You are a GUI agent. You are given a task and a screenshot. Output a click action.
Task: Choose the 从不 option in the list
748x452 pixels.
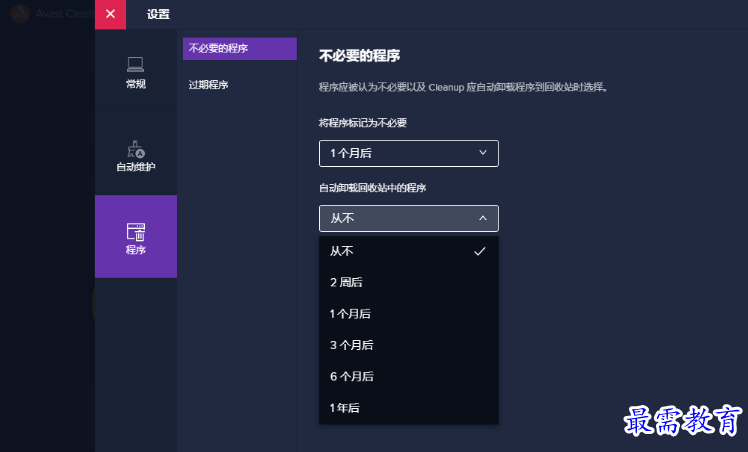tap(409, 251)
